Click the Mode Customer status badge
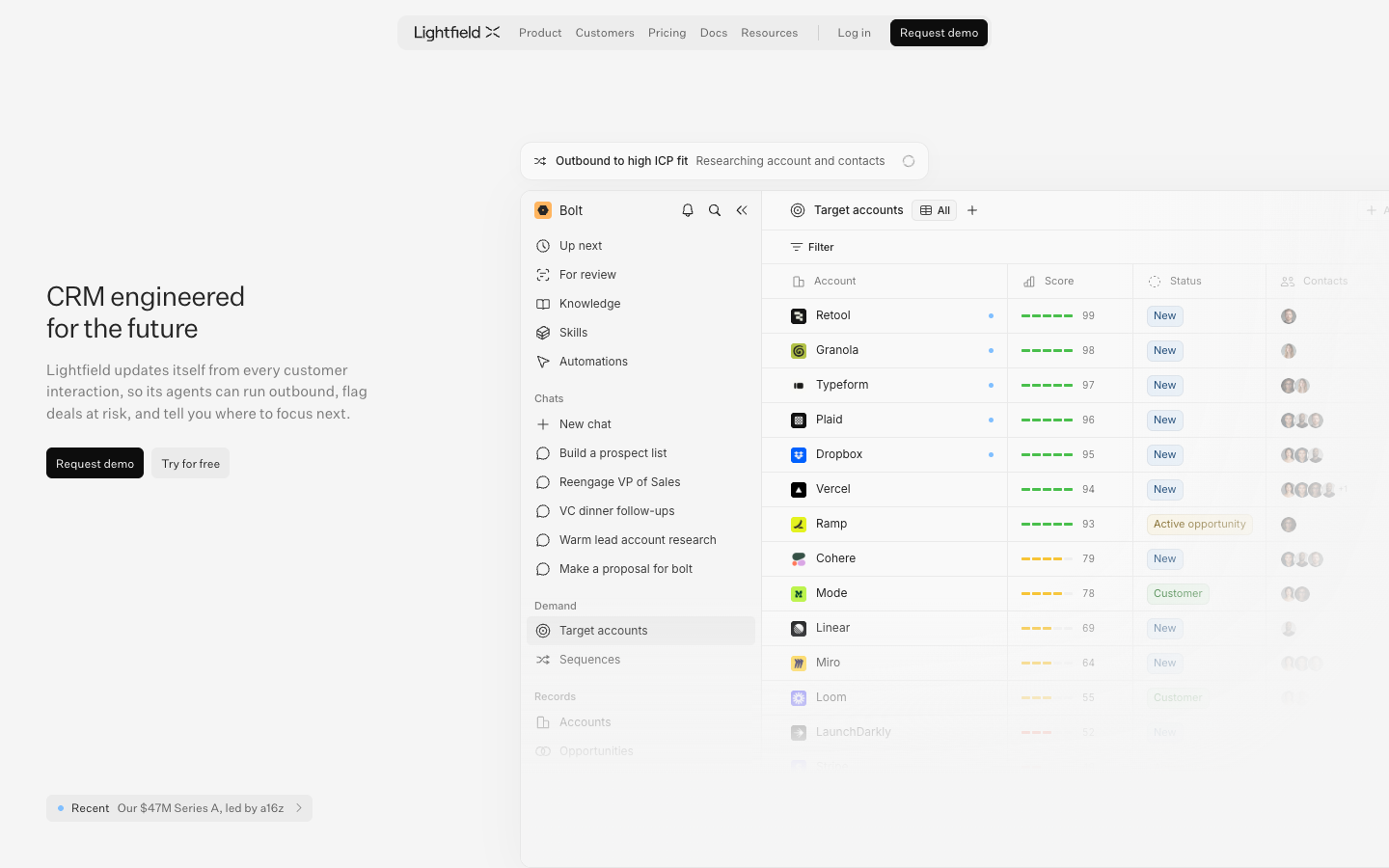 [x=1178, y=594]
